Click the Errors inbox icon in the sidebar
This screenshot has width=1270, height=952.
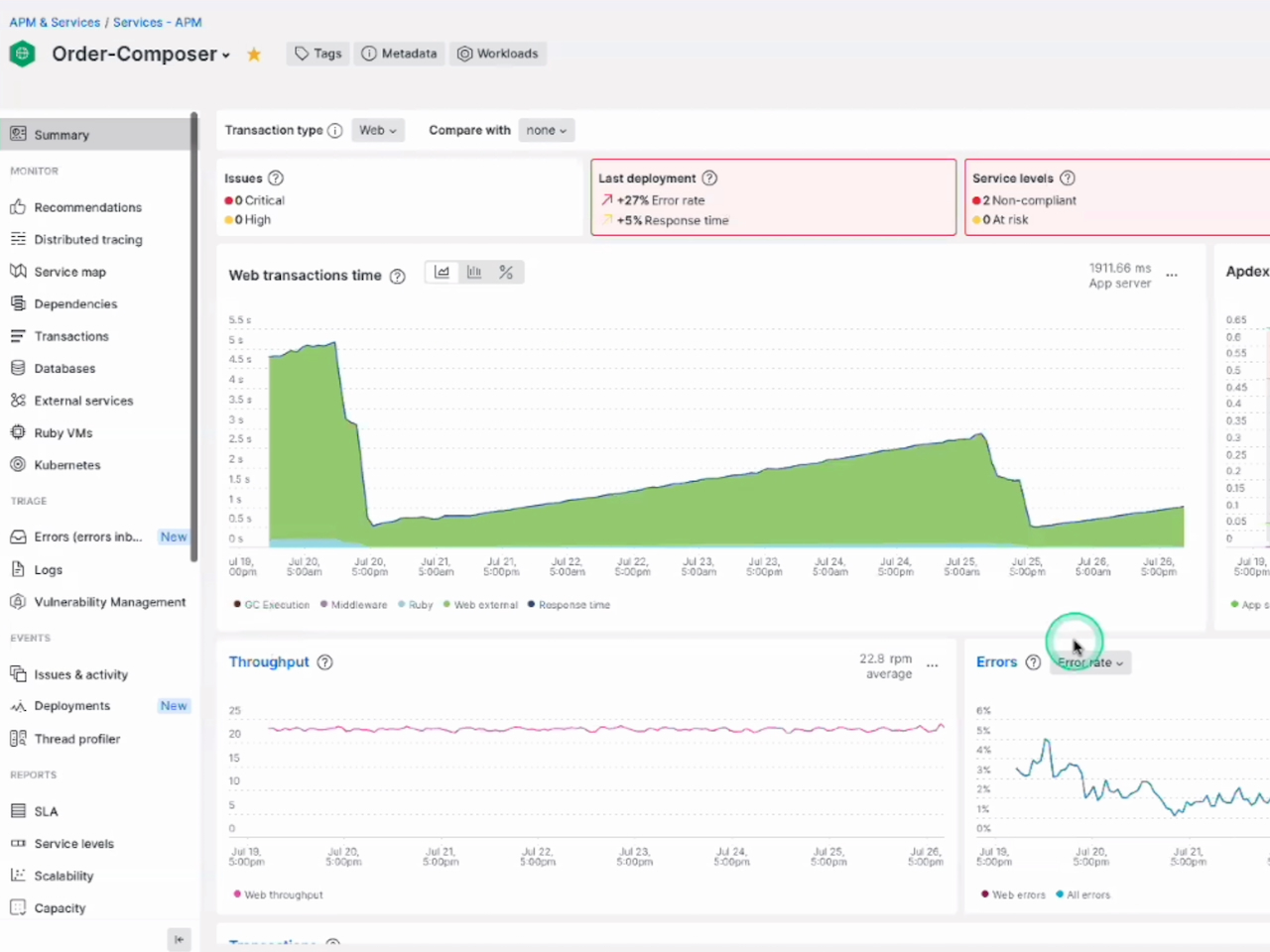(x=18, y=536)
